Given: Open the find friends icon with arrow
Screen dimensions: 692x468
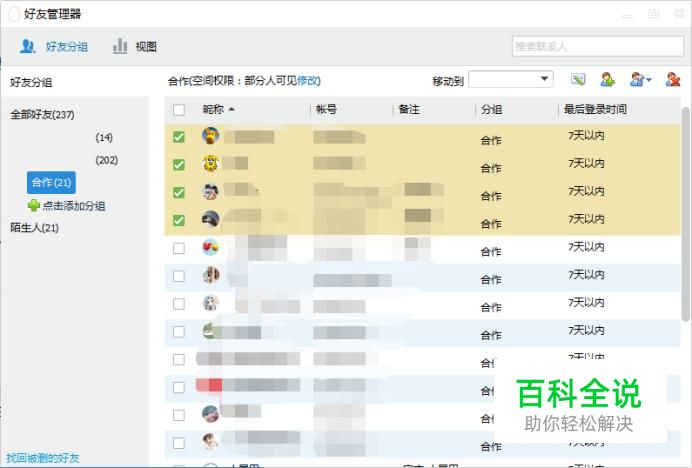Looking at the screenshot, I should pos(640,79).
